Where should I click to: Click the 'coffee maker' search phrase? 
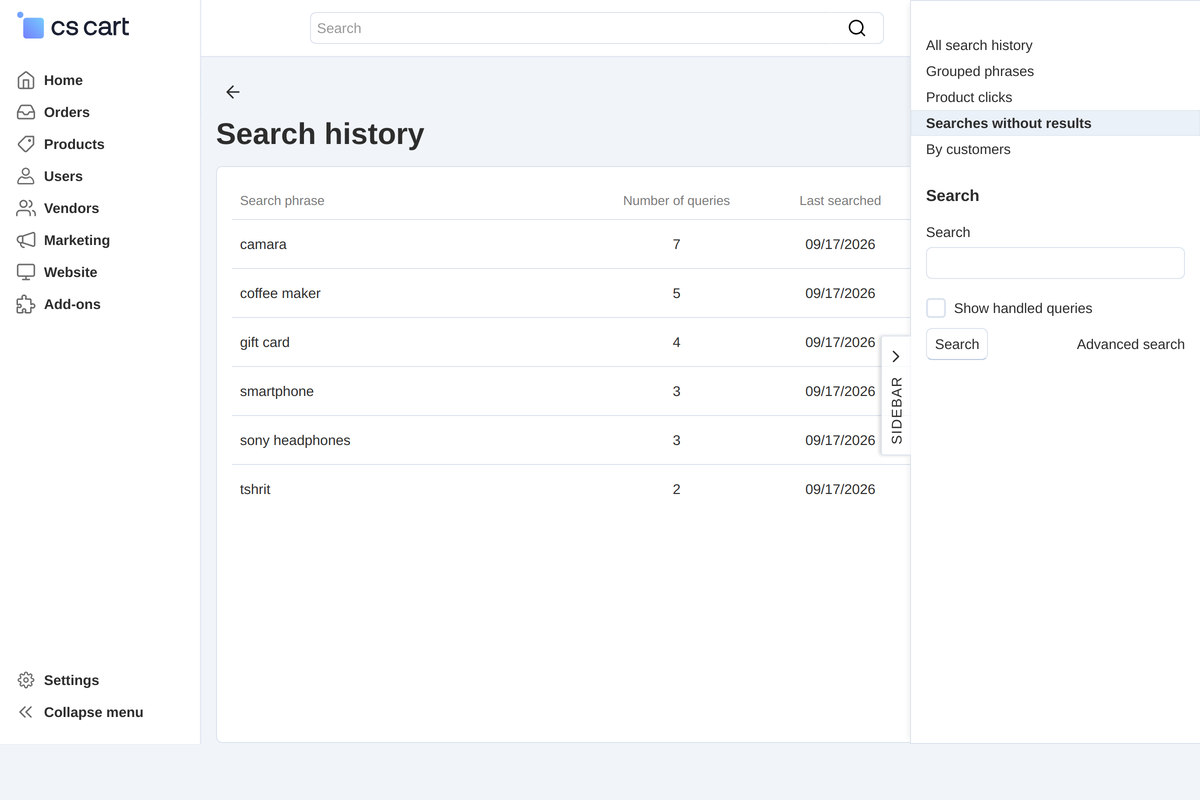coord(280,293)
